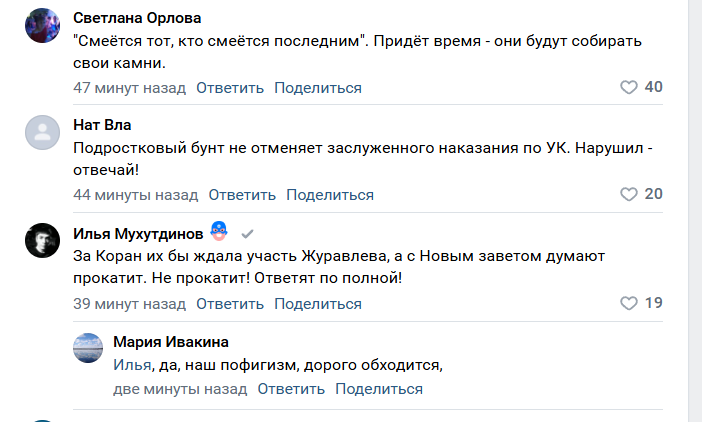
Task: Click the emoji badge beside Илья Мухутдинов
Action: 221,233
